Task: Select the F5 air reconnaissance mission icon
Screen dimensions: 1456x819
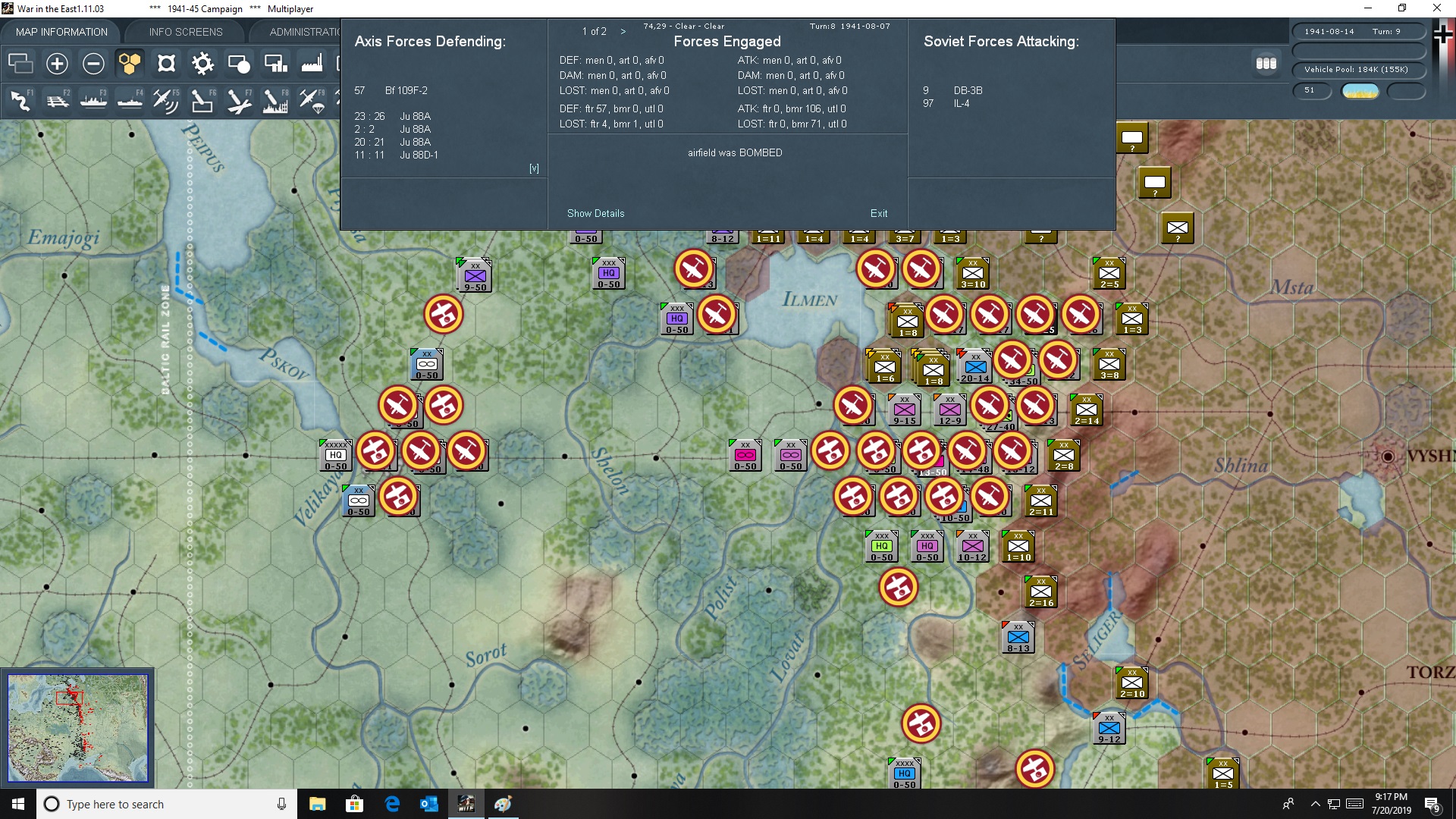Action: click(x=166, y=101)
